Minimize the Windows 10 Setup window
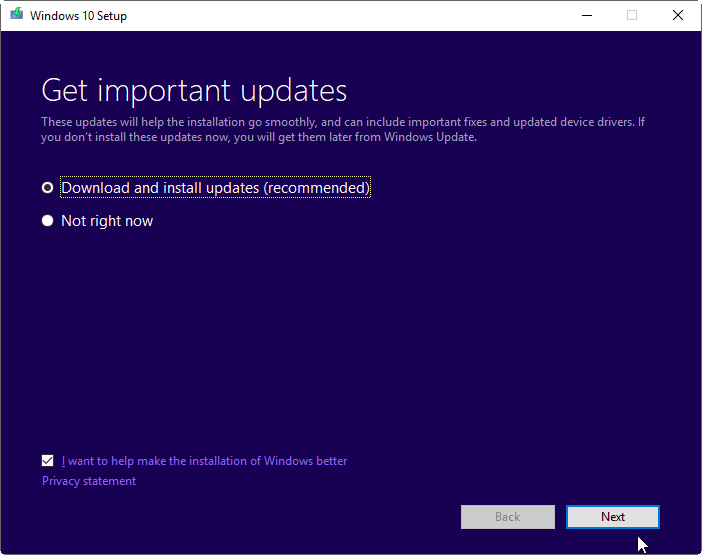The height and width of the screenshot is (555, 702). pos(586,16)
